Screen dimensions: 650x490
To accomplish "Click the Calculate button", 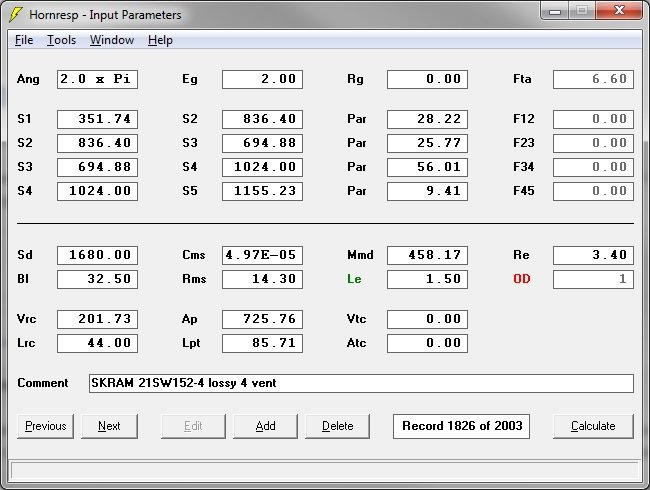I will coord(593,426).
